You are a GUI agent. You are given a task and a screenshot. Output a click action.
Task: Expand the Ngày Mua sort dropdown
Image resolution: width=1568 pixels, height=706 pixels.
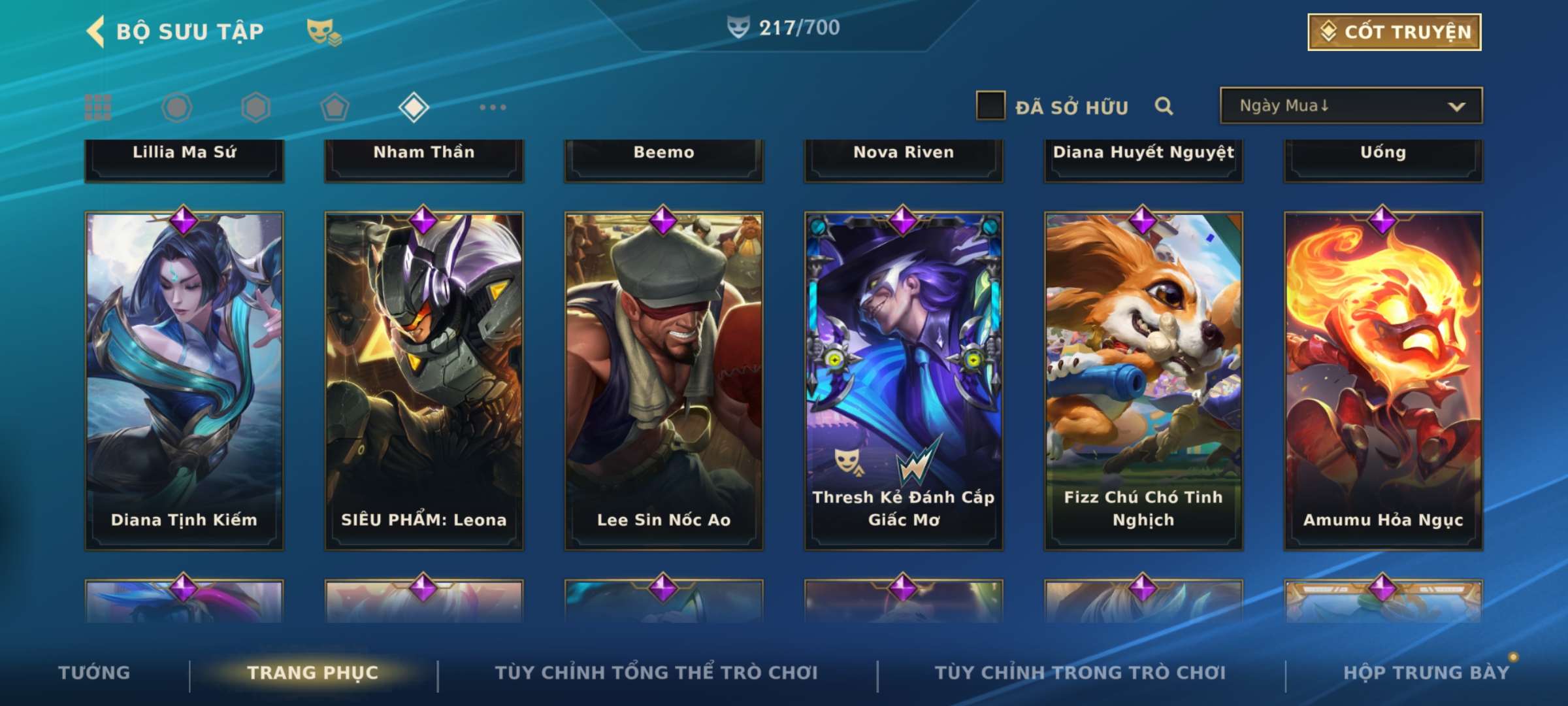pyautogui.click(x=1351, y=105)
